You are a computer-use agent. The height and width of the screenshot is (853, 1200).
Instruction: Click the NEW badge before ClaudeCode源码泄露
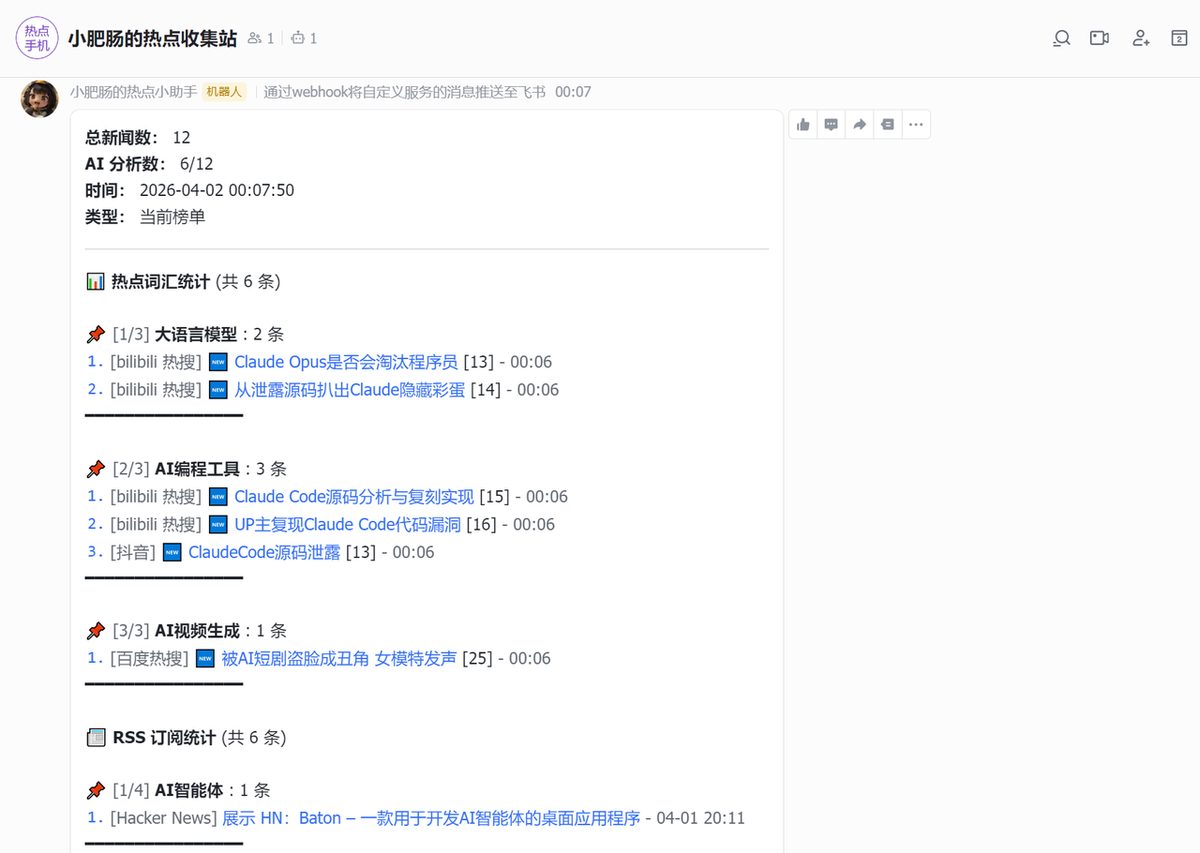click(x=172, y=552)
